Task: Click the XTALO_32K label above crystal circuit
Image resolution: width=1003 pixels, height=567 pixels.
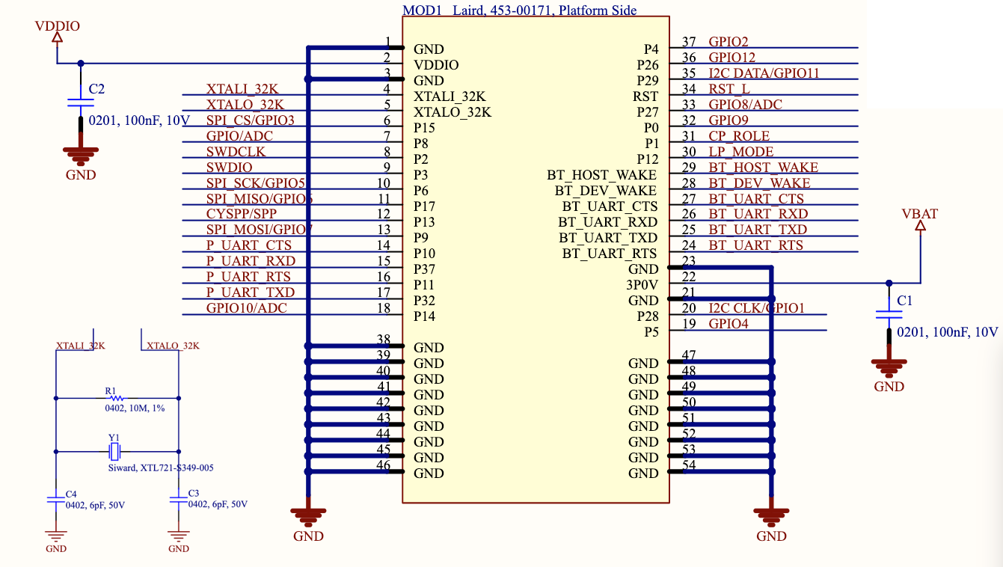Action: pyautogui.click(x=173, y=346)
